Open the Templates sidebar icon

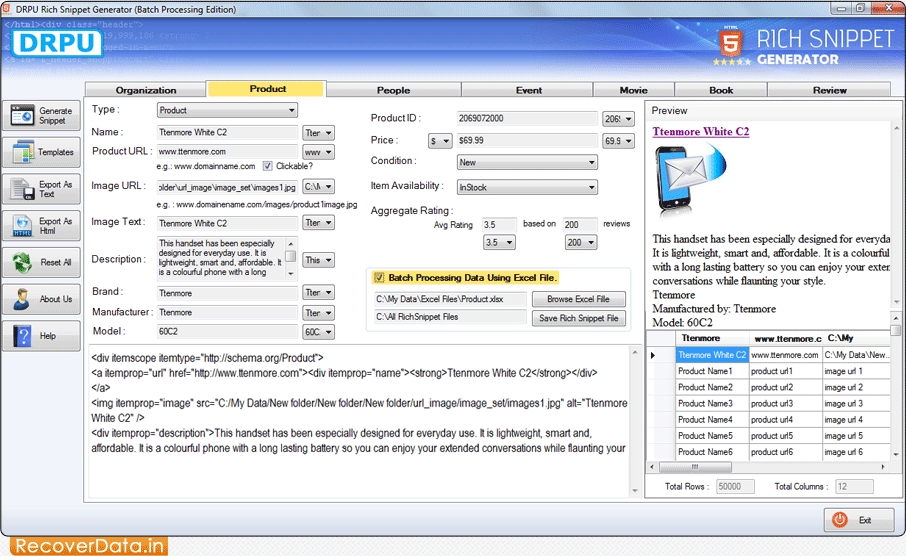(x=23, y=152)
